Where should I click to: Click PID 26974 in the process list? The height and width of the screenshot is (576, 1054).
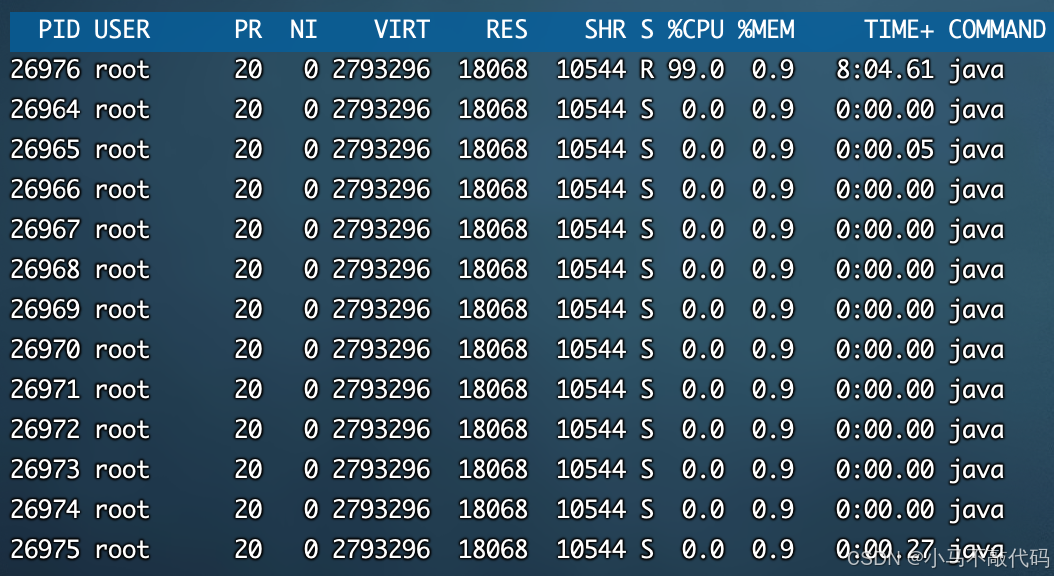coord(45,509)
